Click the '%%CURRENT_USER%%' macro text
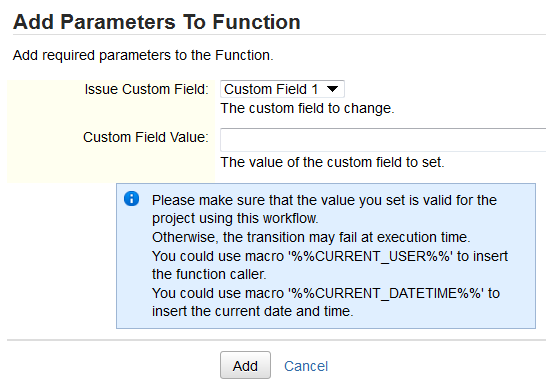 click(x=370, y=256)
